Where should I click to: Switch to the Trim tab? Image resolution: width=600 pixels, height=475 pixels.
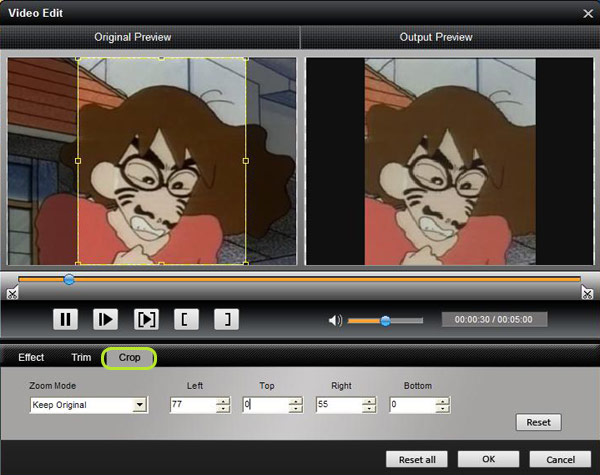[x=81, y=357]
